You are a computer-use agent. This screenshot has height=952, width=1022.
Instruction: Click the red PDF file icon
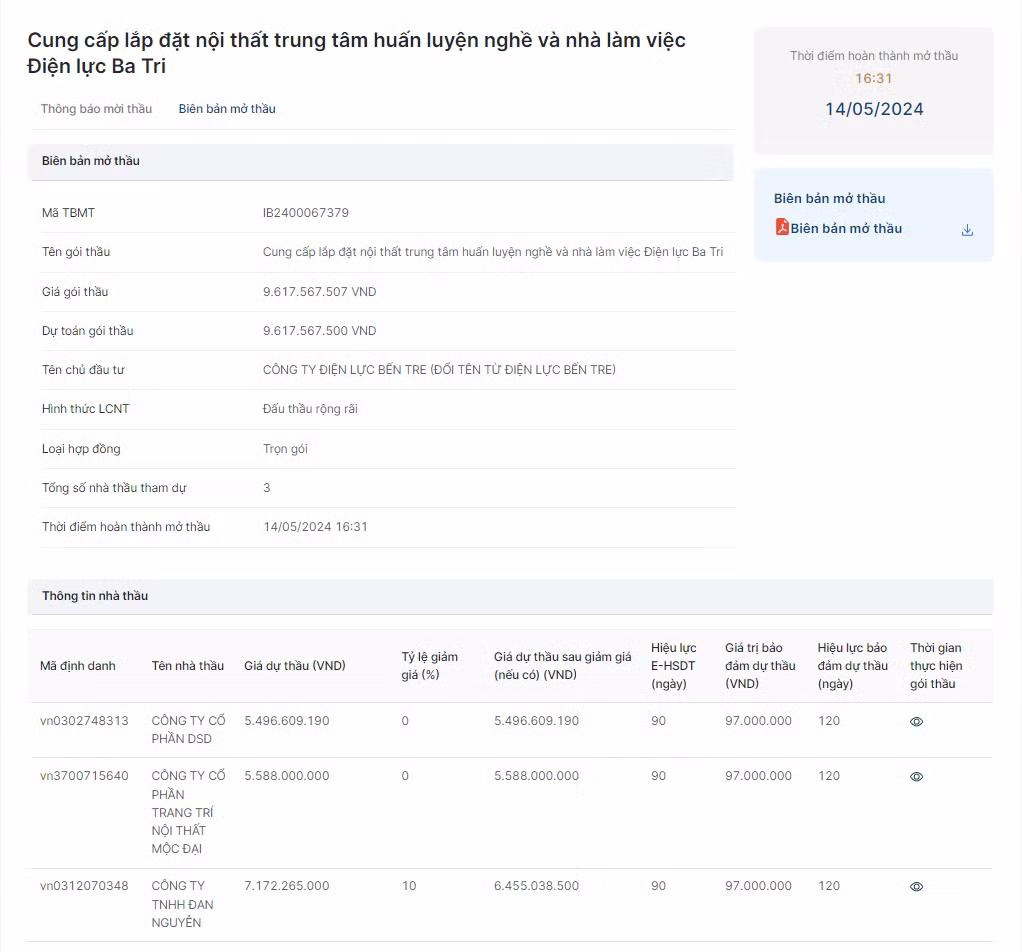782,227
